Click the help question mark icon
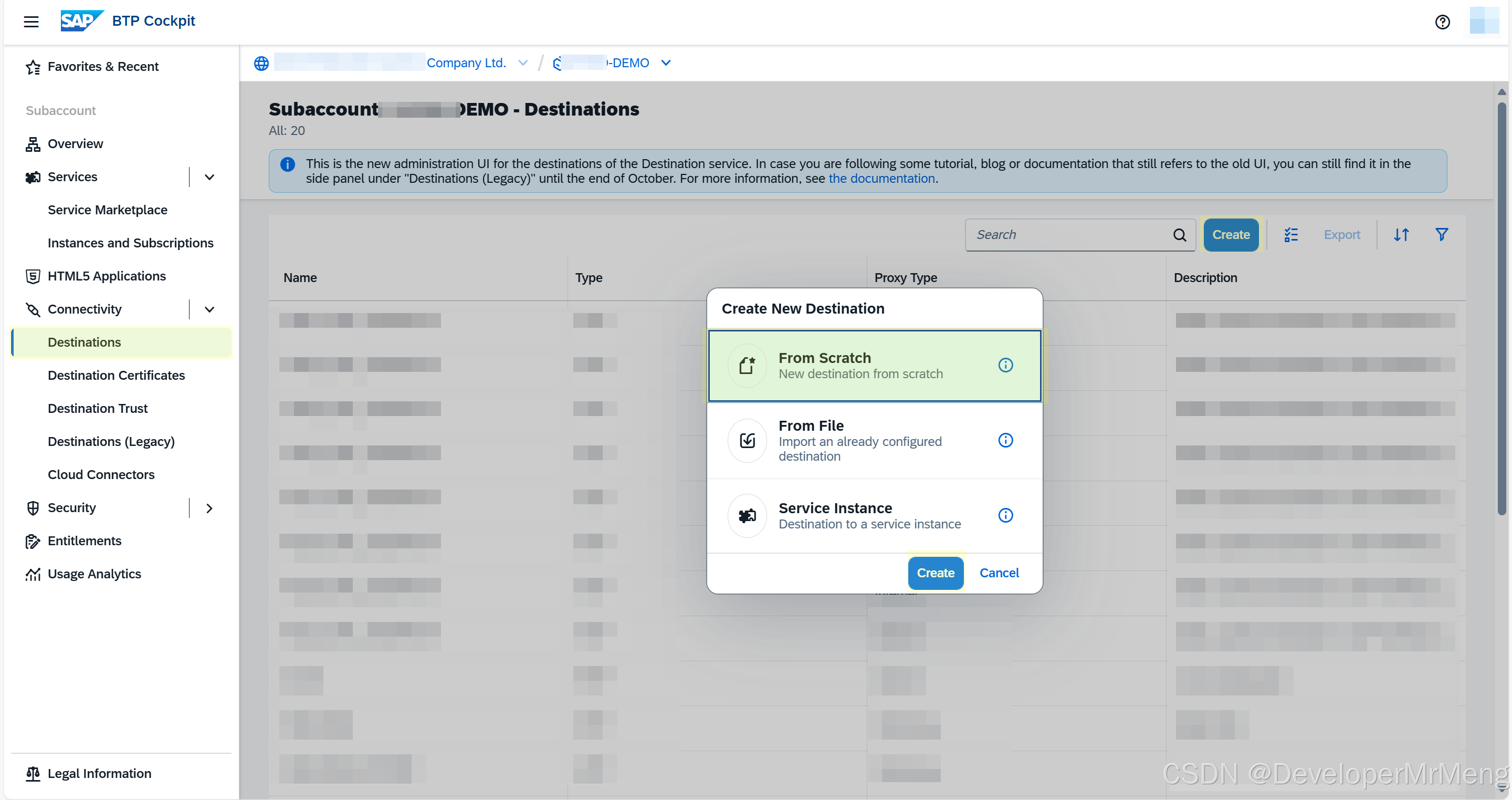Screen dimensions: 1512x800 (1442, 22)
